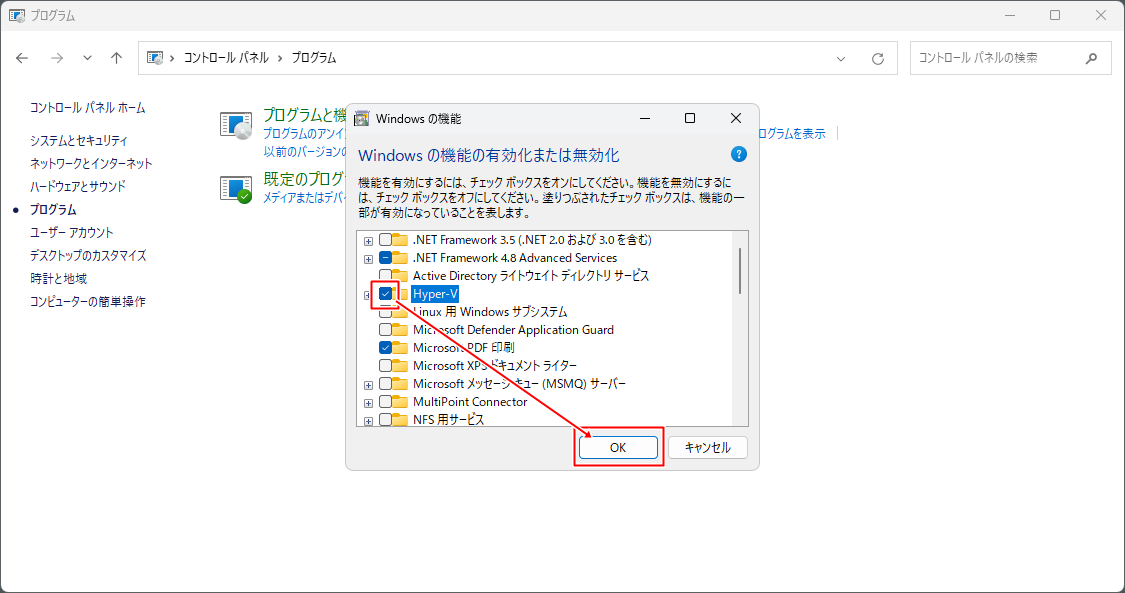1125x593 pixels.
Task: Uncheck Microsoft PDF 印刷
Action: click(386, 347)
